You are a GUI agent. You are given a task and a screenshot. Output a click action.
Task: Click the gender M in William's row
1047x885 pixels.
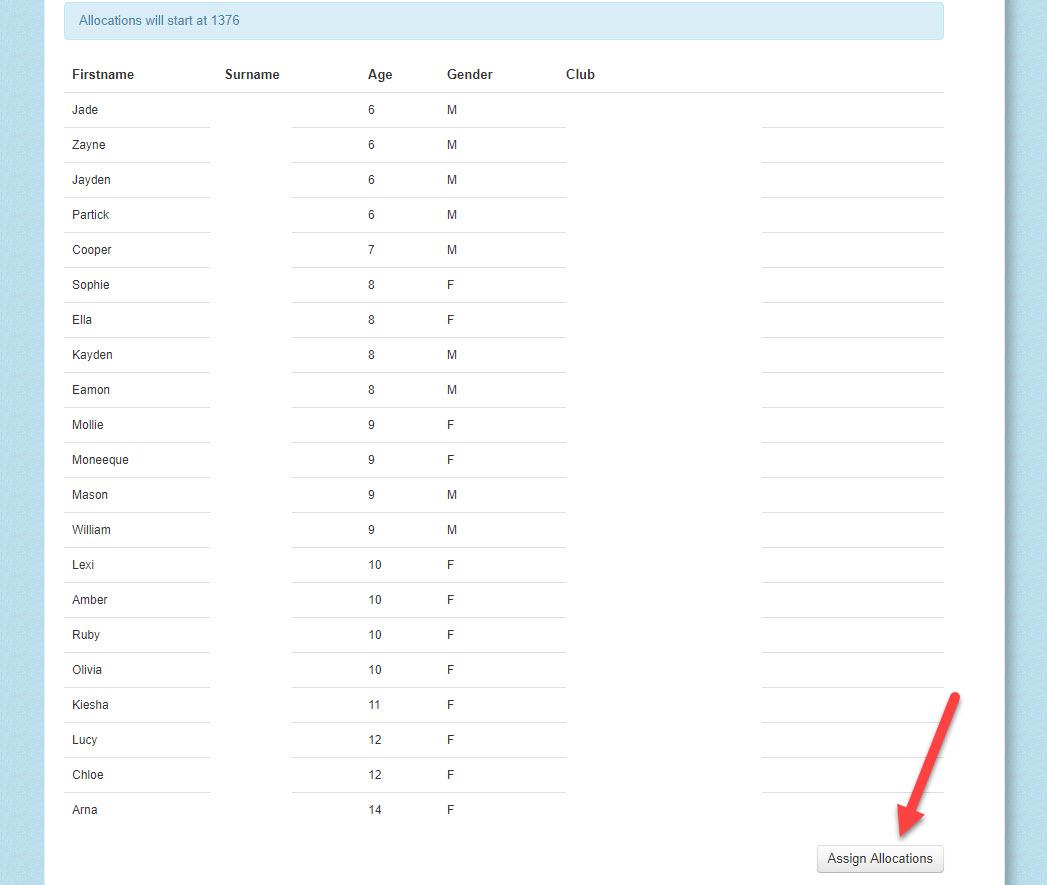pos(452,529)
